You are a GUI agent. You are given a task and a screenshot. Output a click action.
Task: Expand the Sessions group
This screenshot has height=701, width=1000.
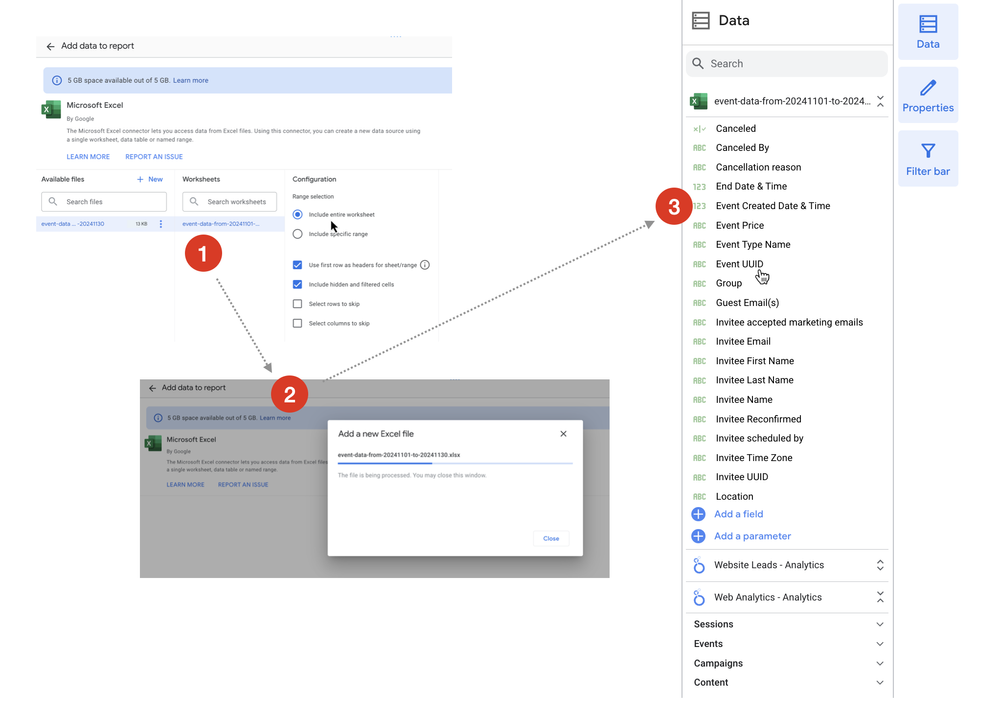coord(880,624)
